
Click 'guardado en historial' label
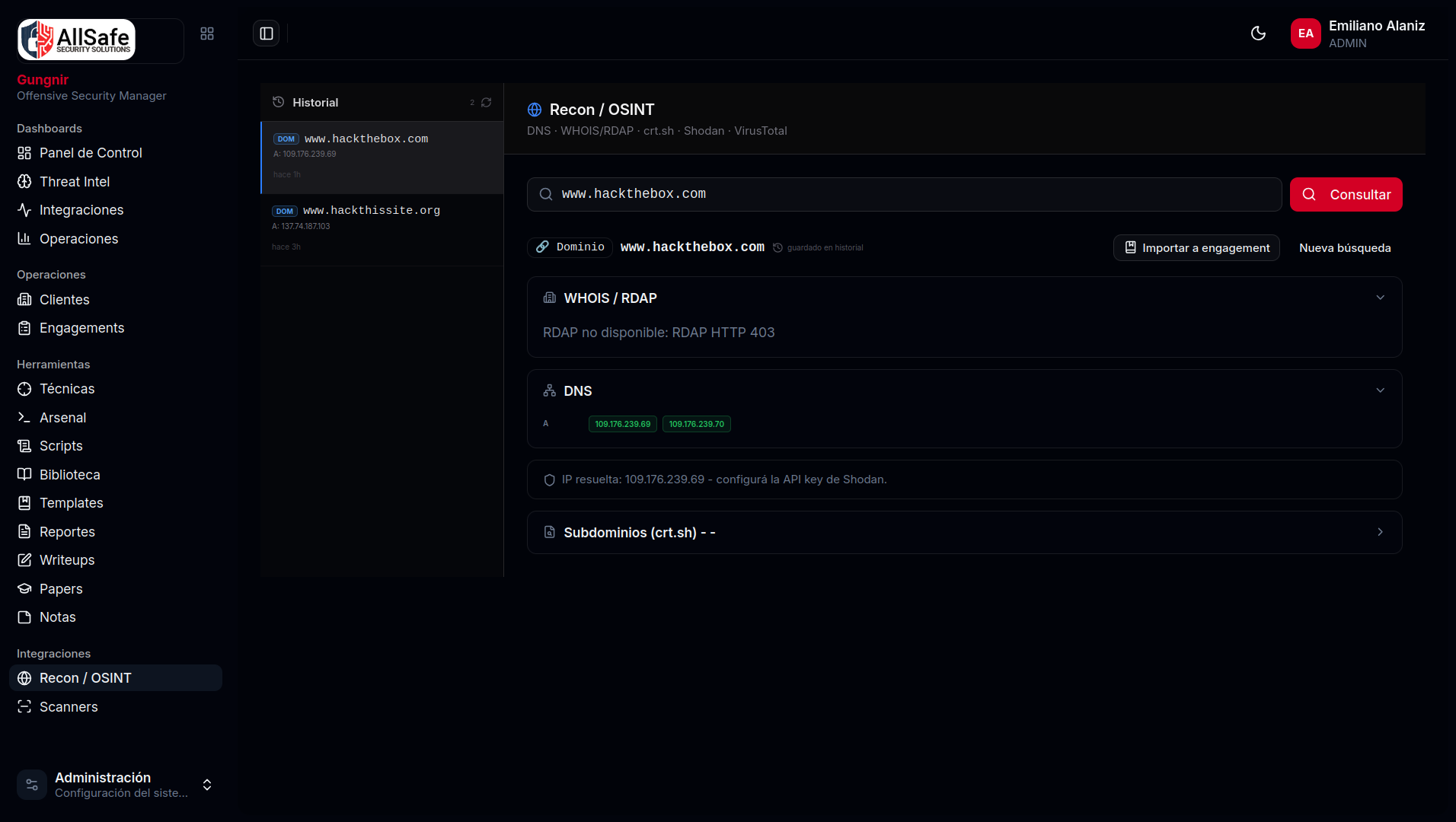pos(825,248)
